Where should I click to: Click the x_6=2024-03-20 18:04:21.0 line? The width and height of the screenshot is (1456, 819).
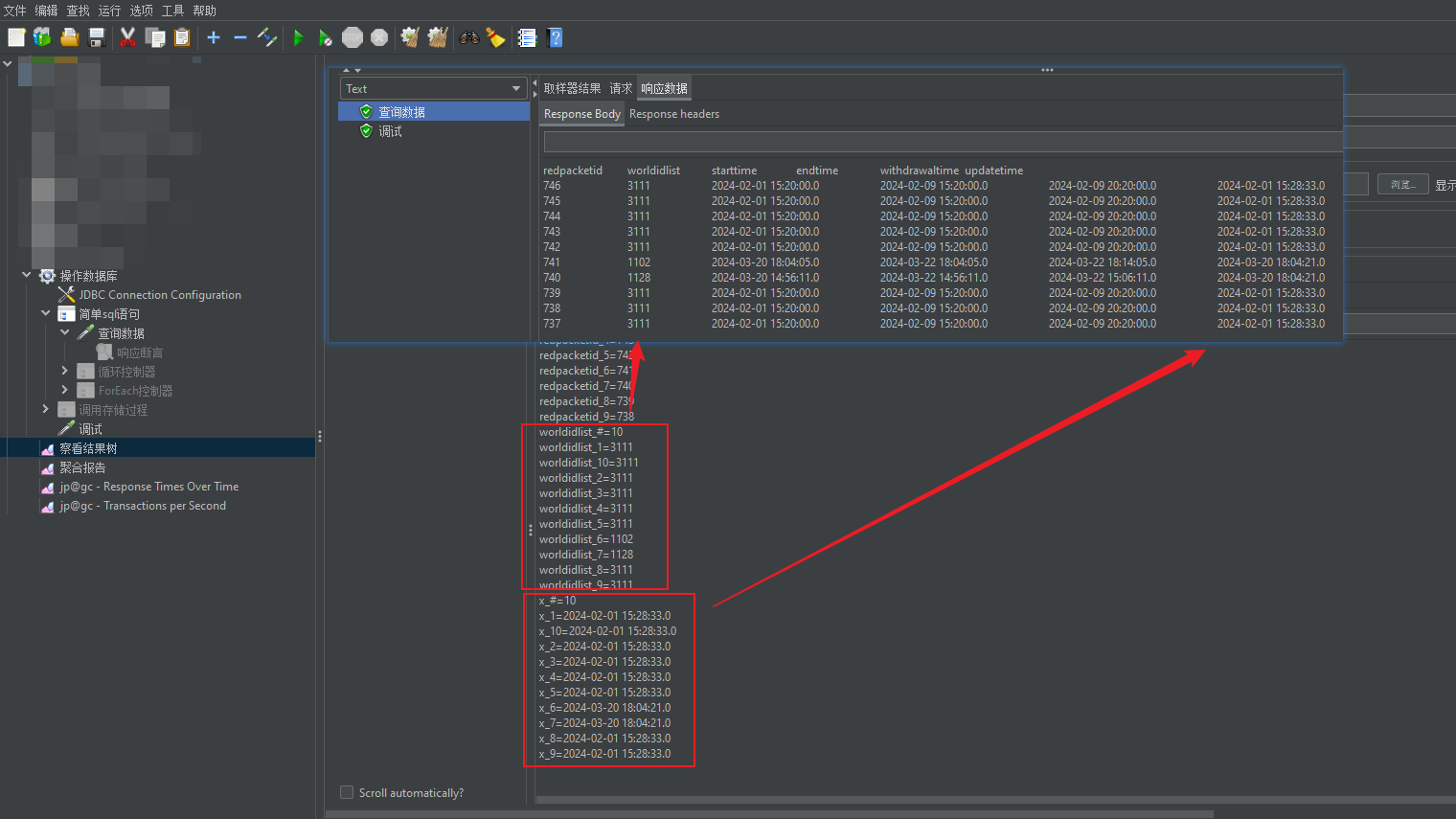tap(604, 708)
